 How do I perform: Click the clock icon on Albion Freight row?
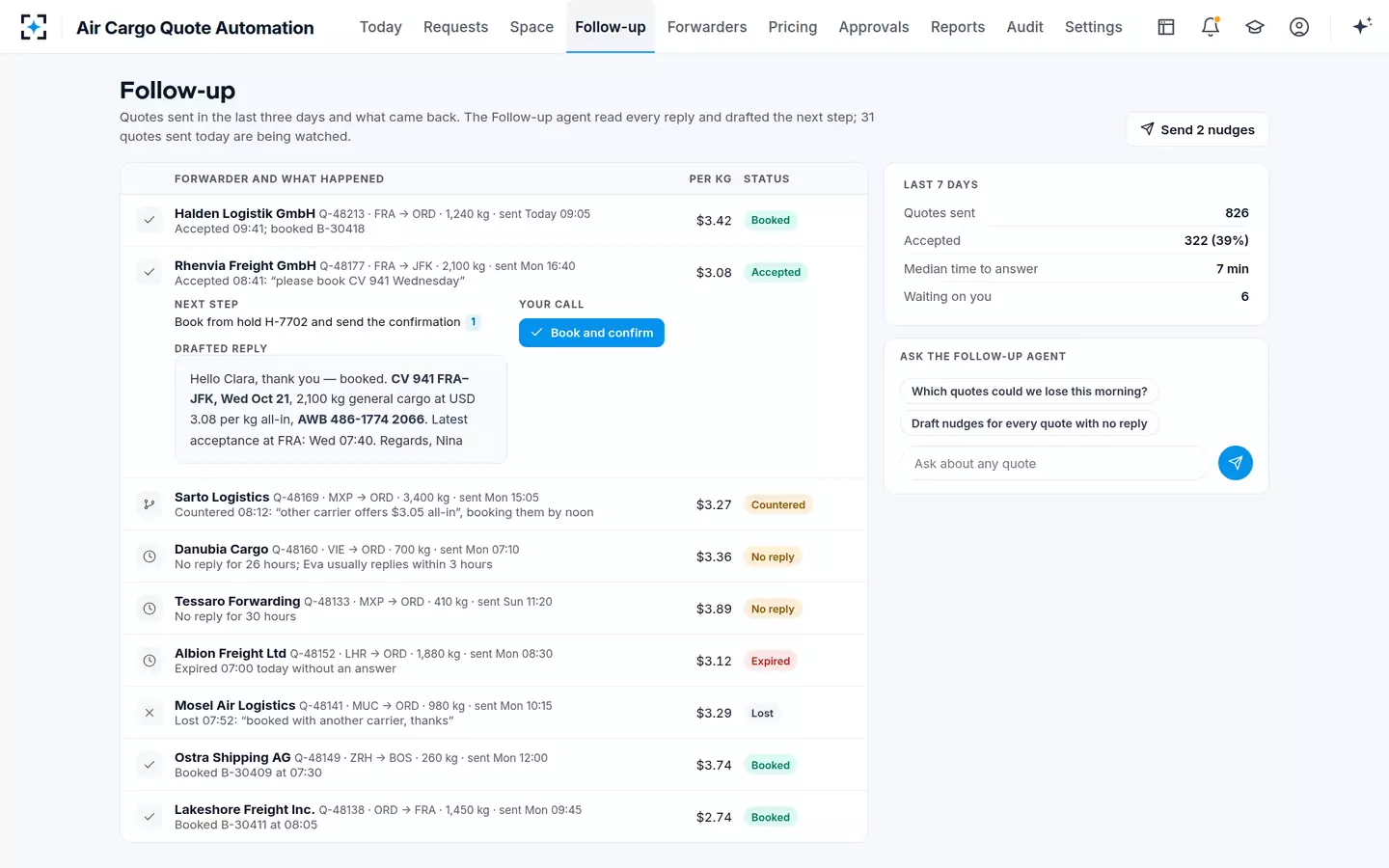click(150, 661)
